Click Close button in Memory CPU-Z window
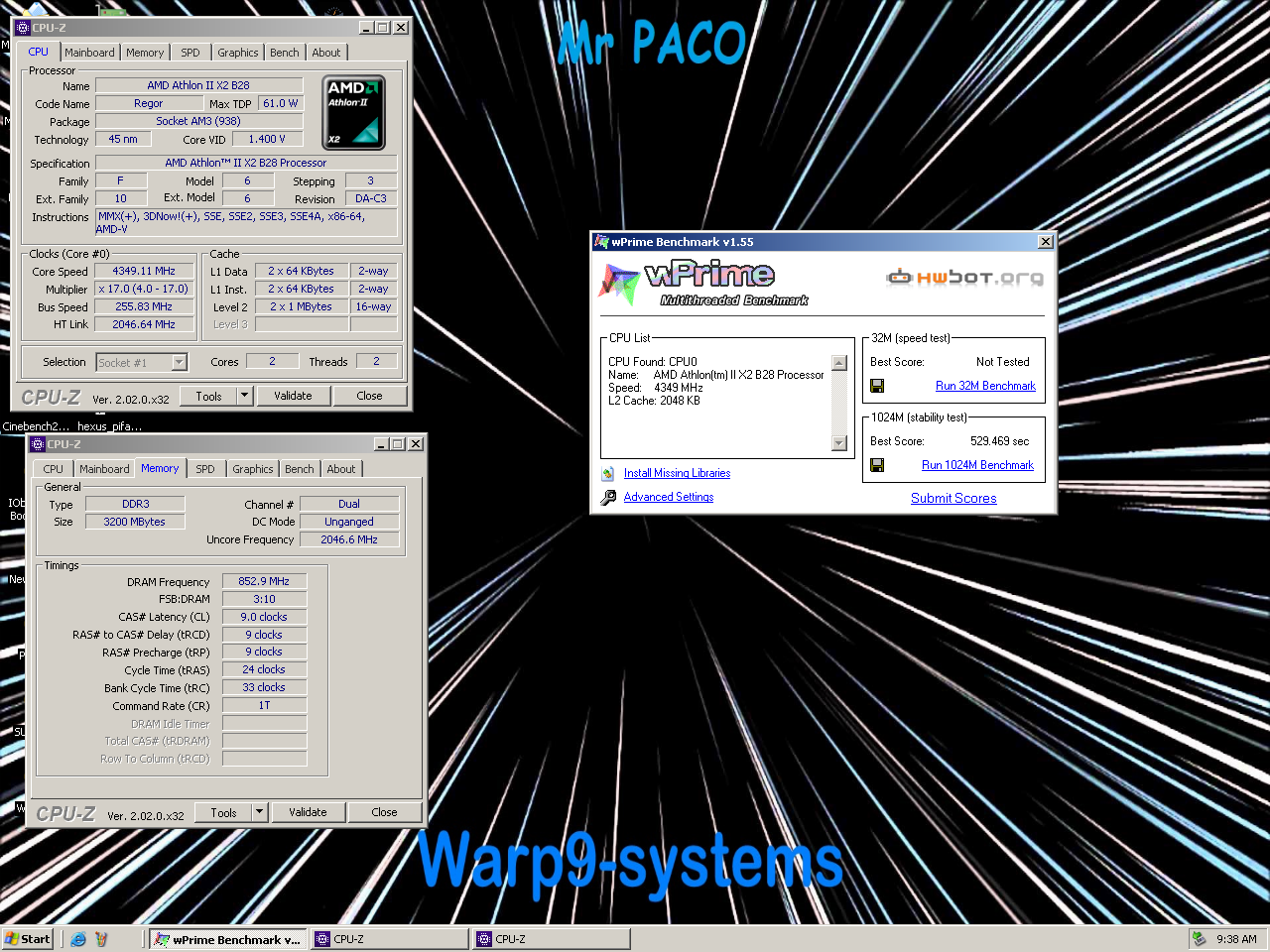Viewport: 1270px width, 952px height. [x=384, y=812]
